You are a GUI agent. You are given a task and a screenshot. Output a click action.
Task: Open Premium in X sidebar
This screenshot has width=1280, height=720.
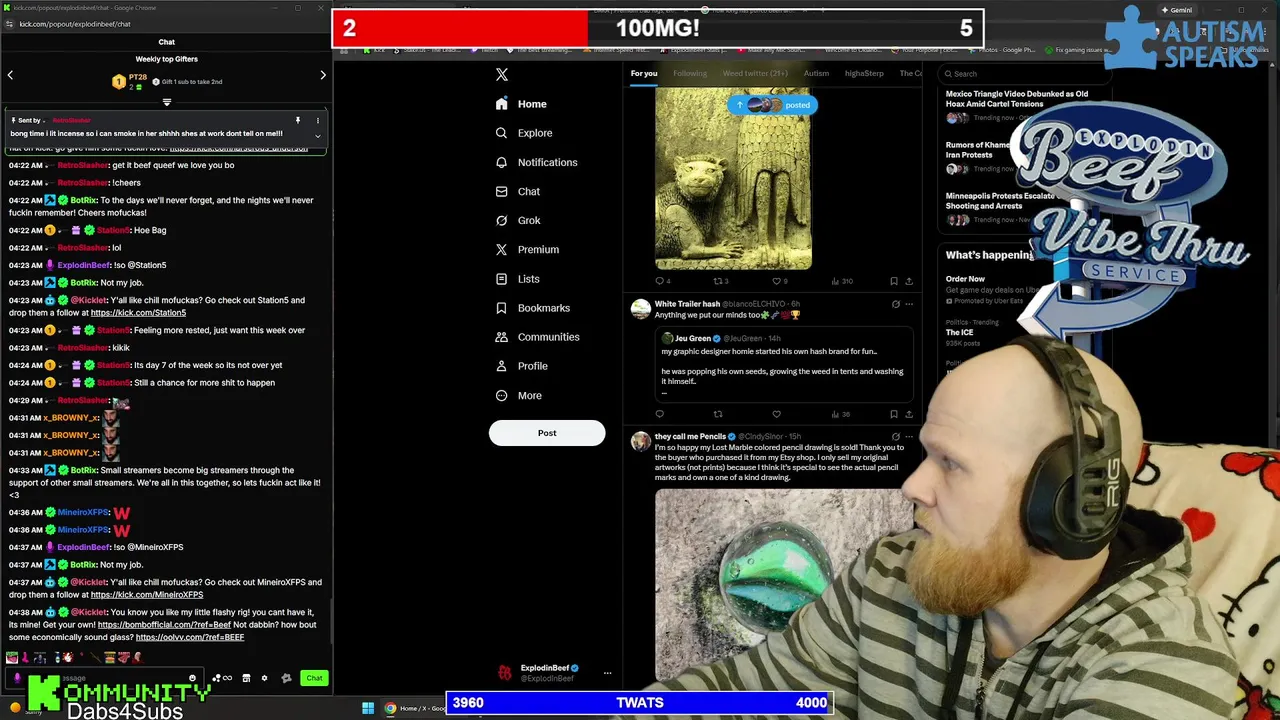tap(527, 249)
